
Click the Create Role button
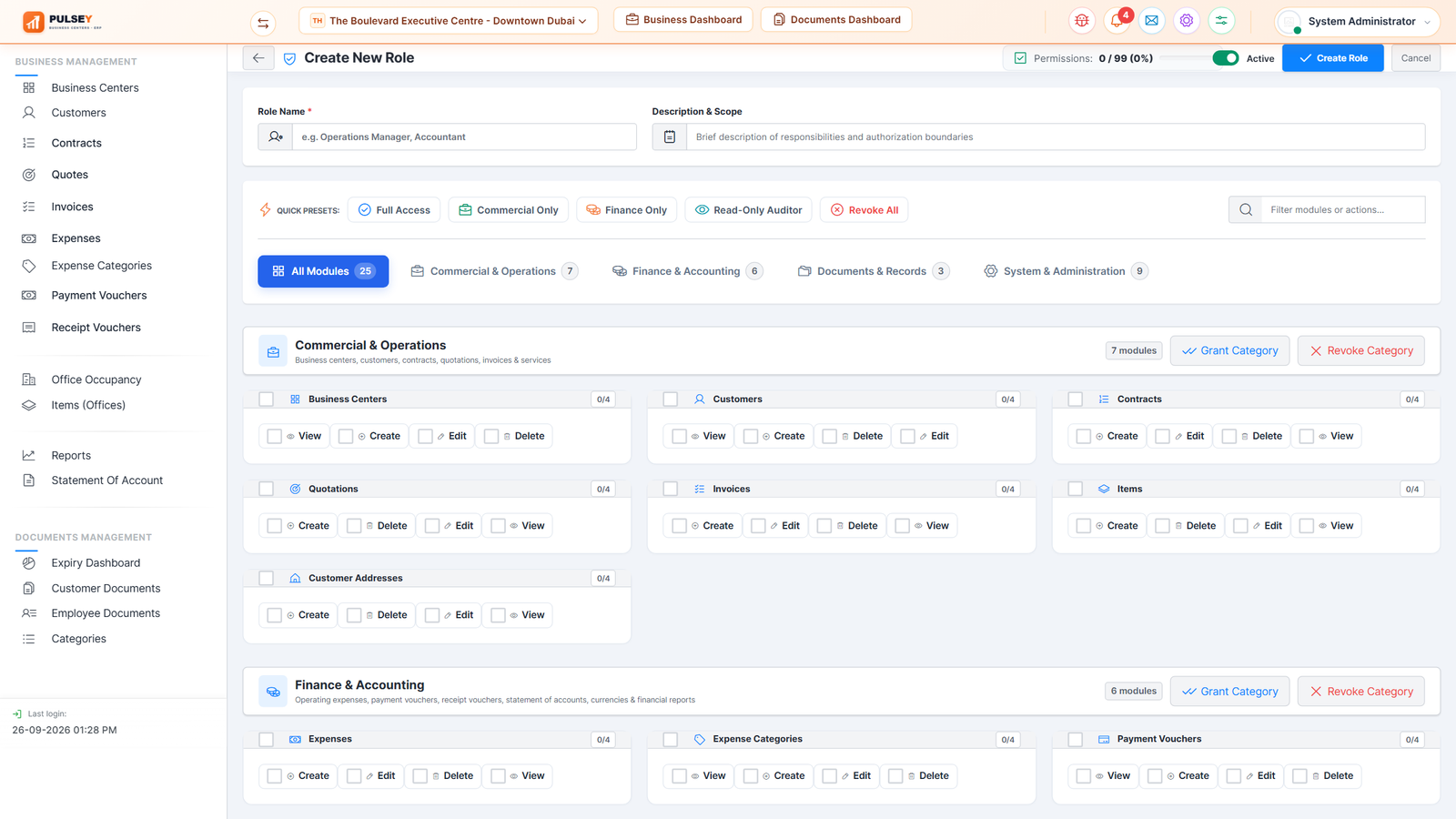[1332, 58]
